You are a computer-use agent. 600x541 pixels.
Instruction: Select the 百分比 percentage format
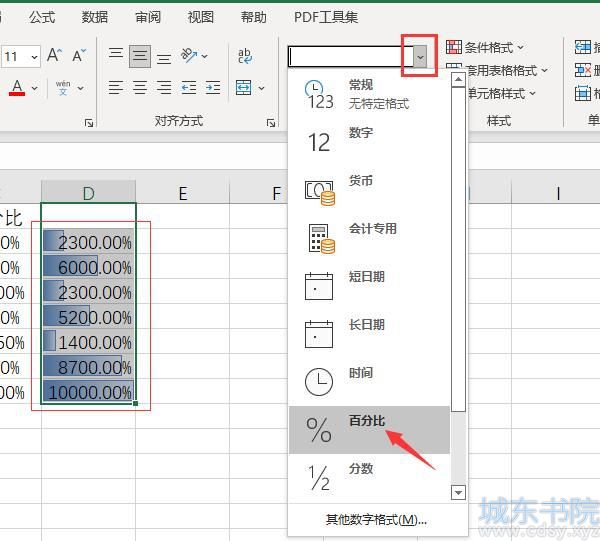coord(369,430)
